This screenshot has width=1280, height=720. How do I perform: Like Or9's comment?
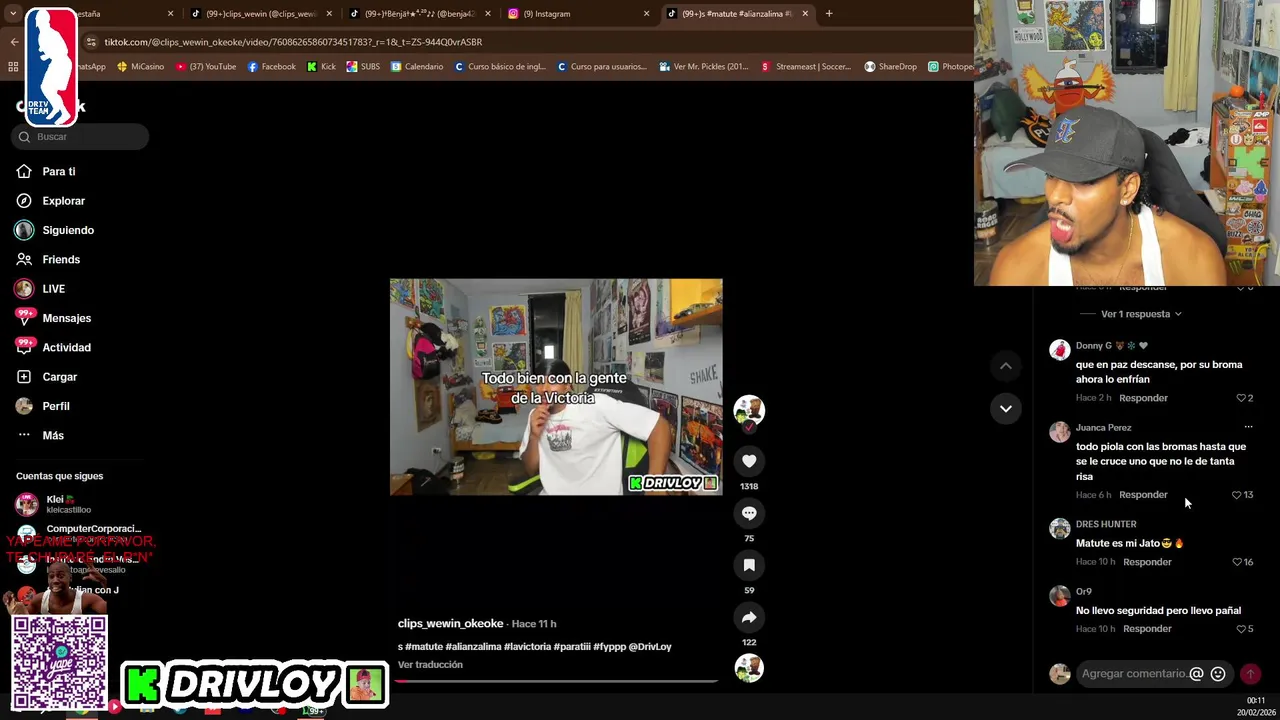tap(1245, 629)
